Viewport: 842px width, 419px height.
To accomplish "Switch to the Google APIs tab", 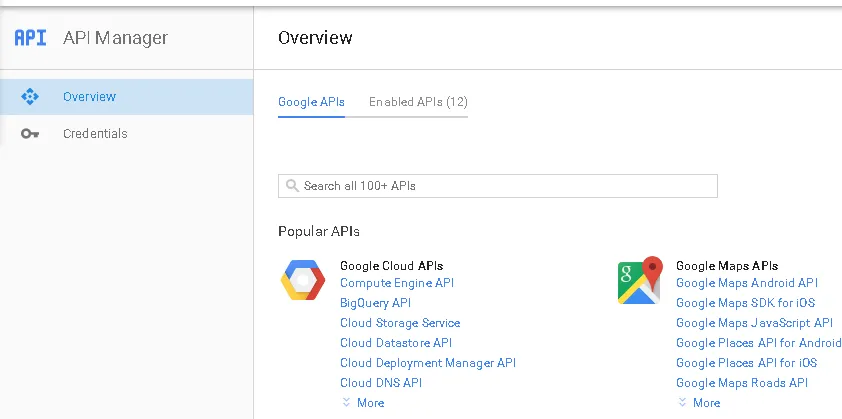I will [311, 102].
